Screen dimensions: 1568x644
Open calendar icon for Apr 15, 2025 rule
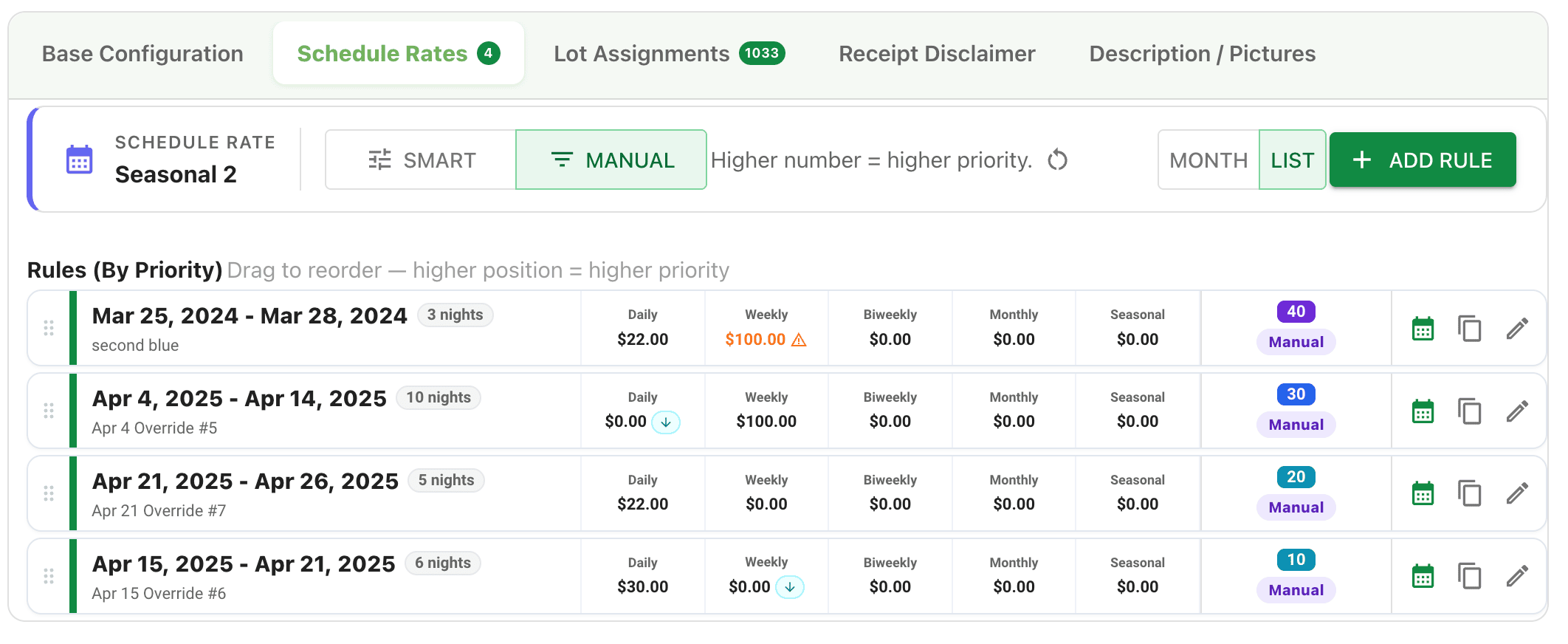(1423, 577)
